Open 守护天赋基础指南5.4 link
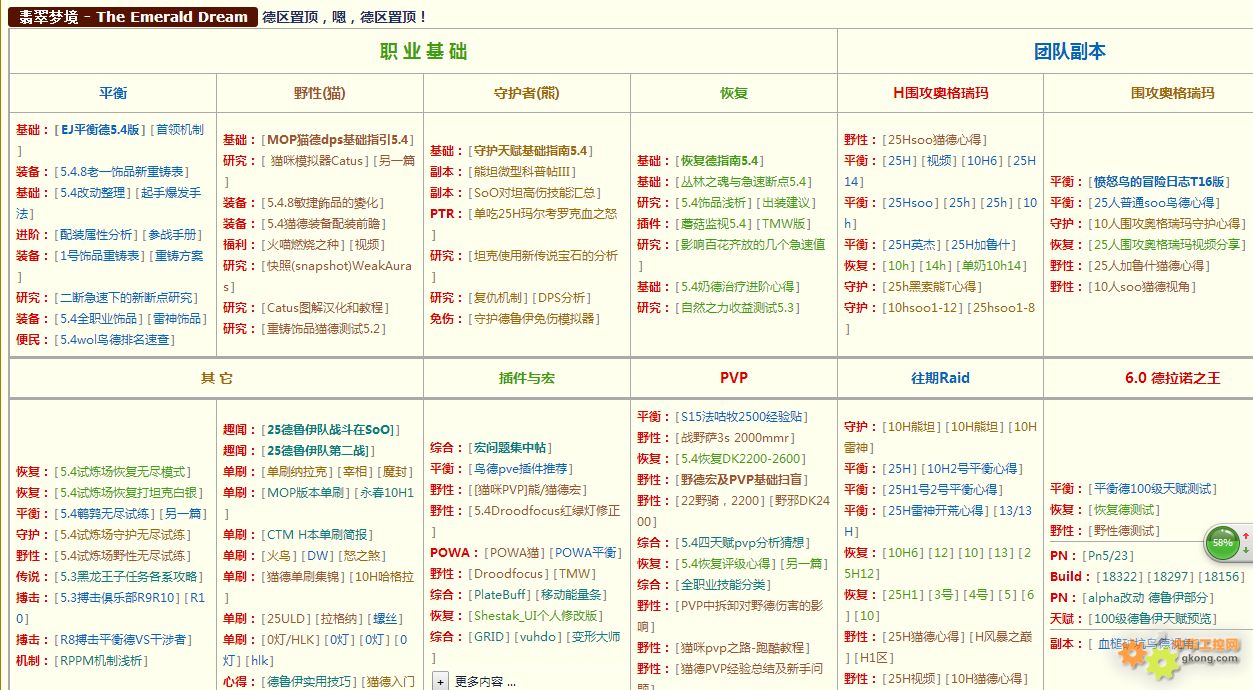The image size is (1253, 690). click(531, 151)
